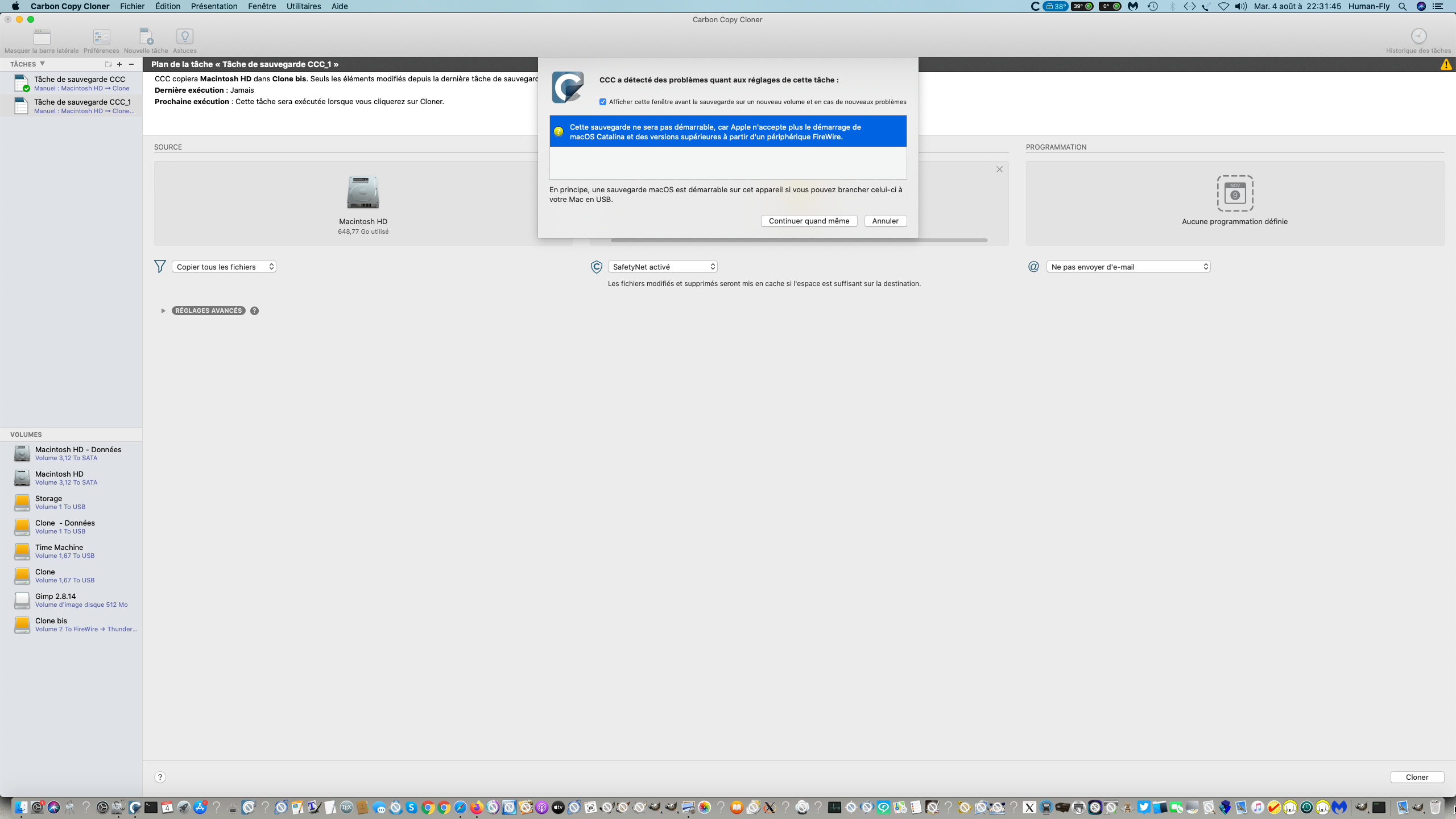Open Skype from the Dock
The width and height of the screenshot is (1456, 819).
point(412,807)
